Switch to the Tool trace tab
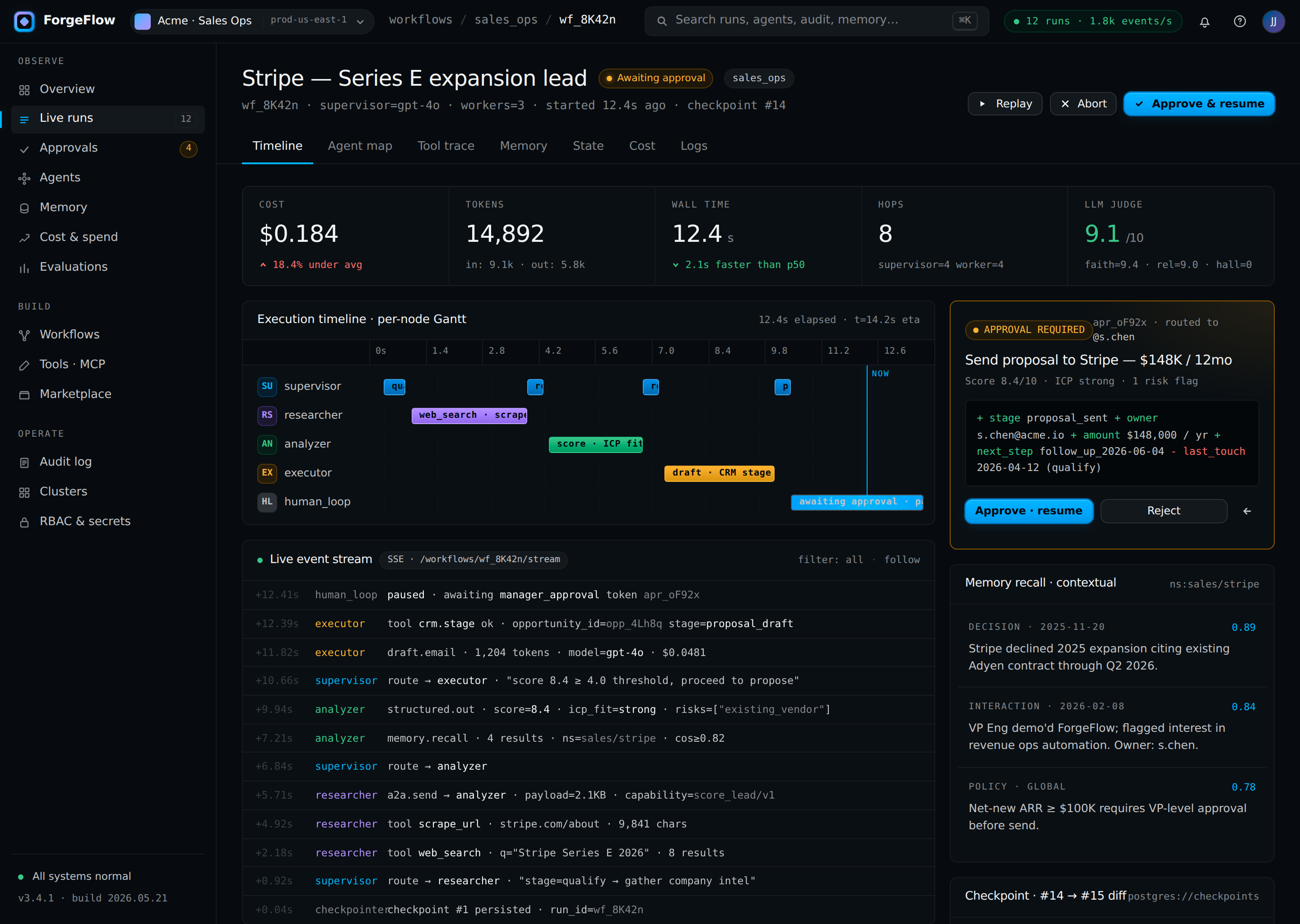1300x924 pixels. click(x=446, y=146)
